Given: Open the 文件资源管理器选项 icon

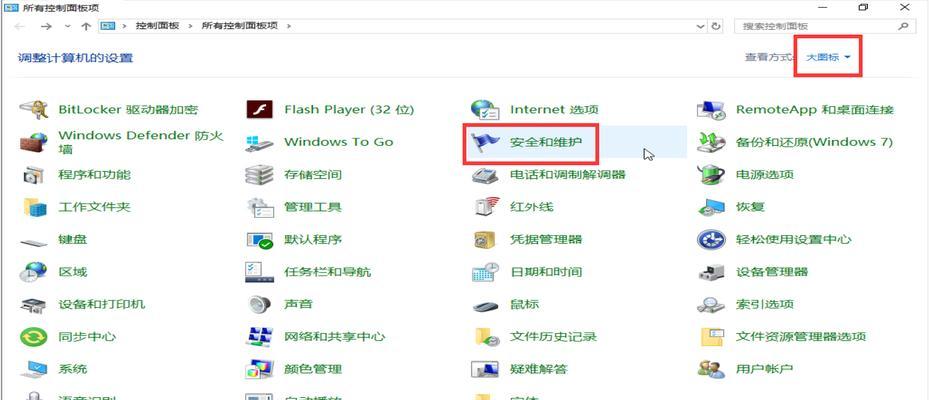Looking at the screenshot, I should (712, 337).
